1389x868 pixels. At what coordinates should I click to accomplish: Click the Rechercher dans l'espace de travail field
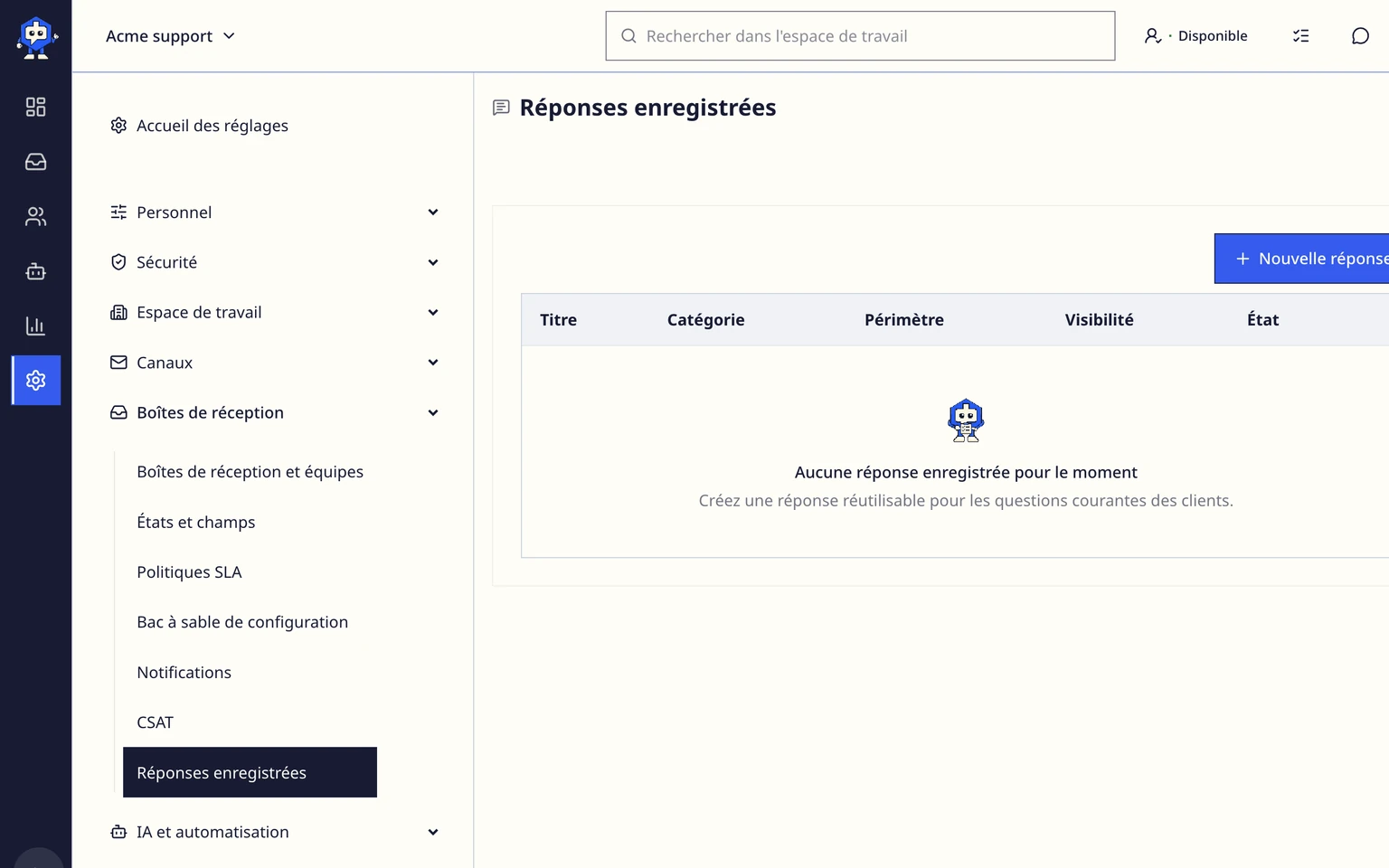pyautogui.click(x=860, y=36)
